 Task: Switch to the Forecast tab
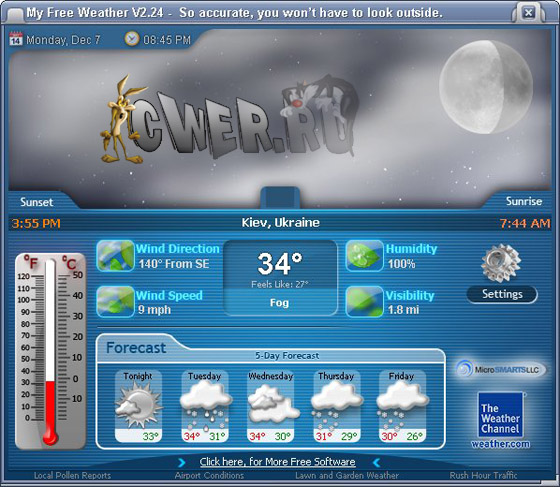136,347
